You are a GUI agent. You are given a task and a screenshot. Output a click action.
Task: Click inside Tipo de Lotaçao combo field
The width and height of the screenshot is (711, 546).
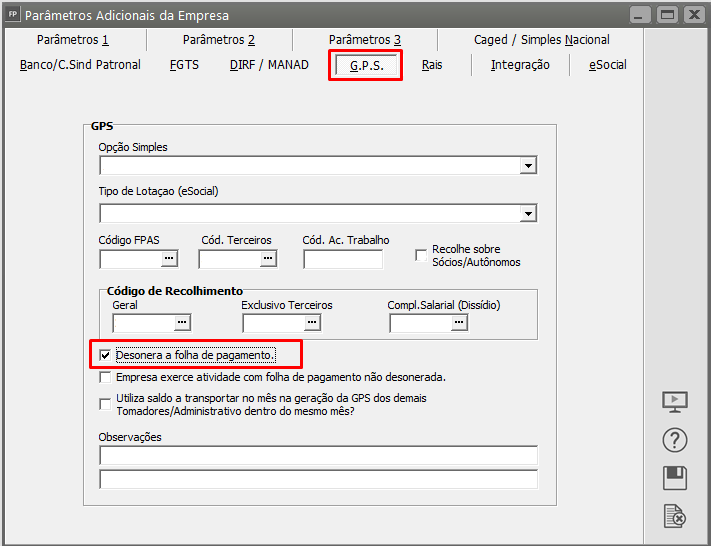pyautogui.click(x=310, y=213)
